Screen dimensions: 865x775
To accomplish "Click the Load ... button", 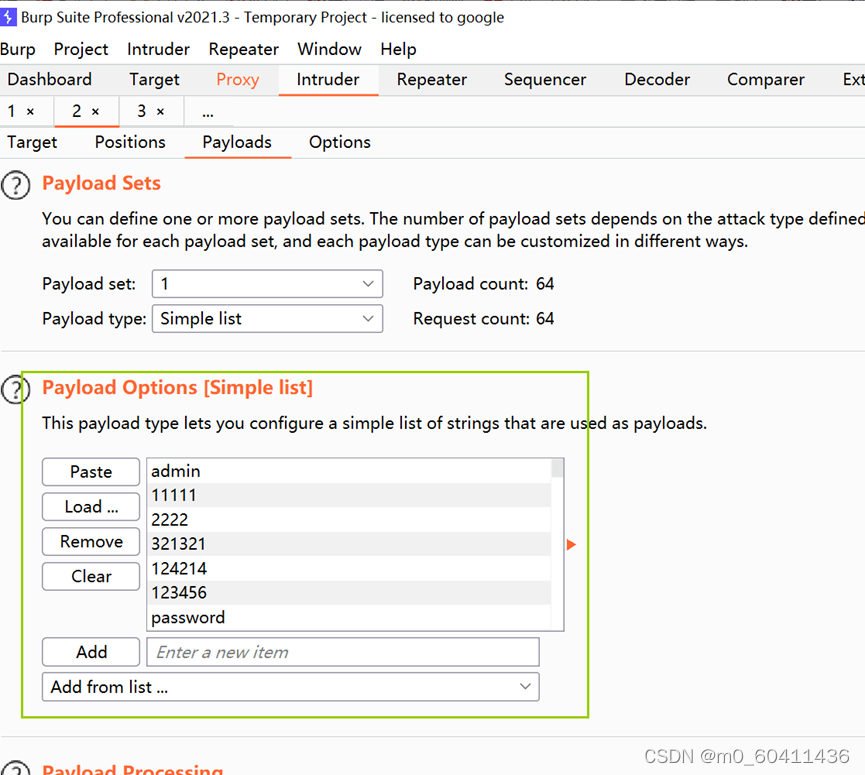I will coord(91,506).
